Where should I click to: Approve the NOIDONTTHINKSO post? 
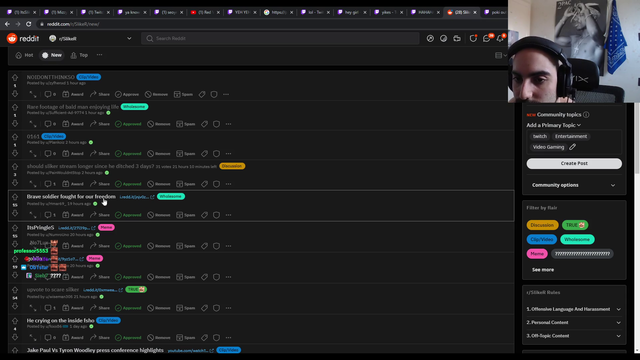click(127, 94)
